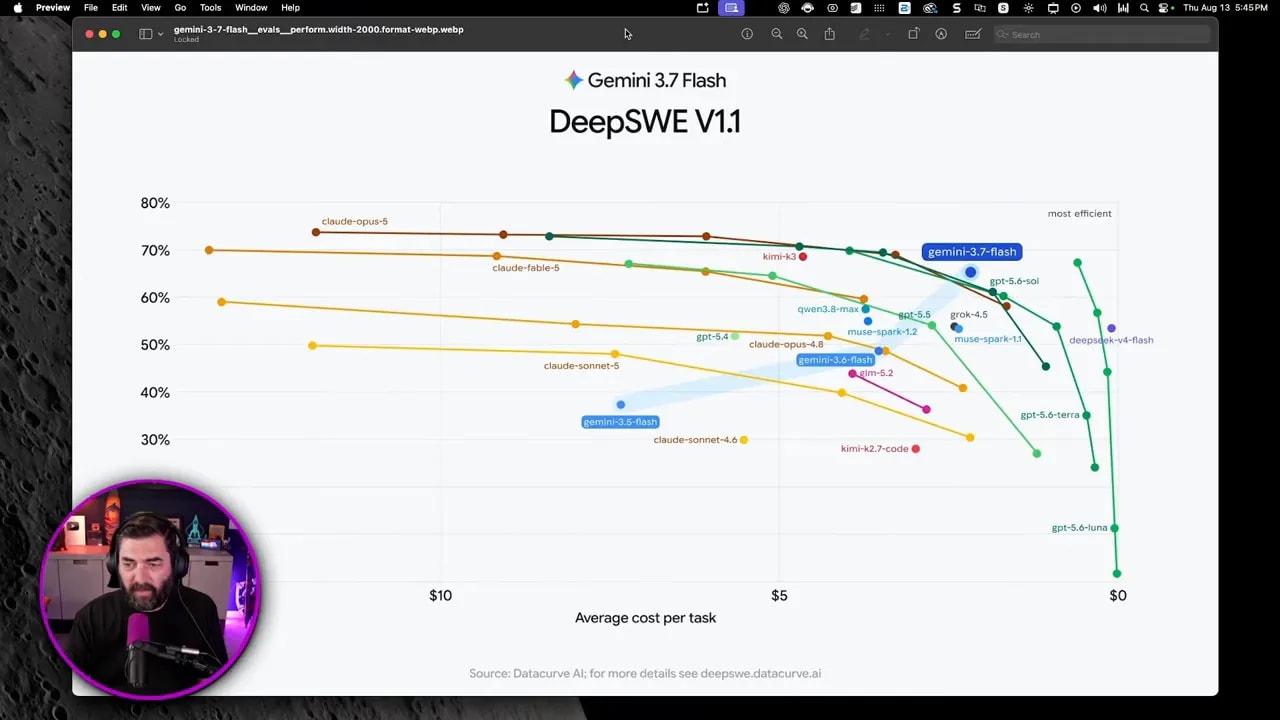Expand the sidebar view options chevron

click(160, 34)
